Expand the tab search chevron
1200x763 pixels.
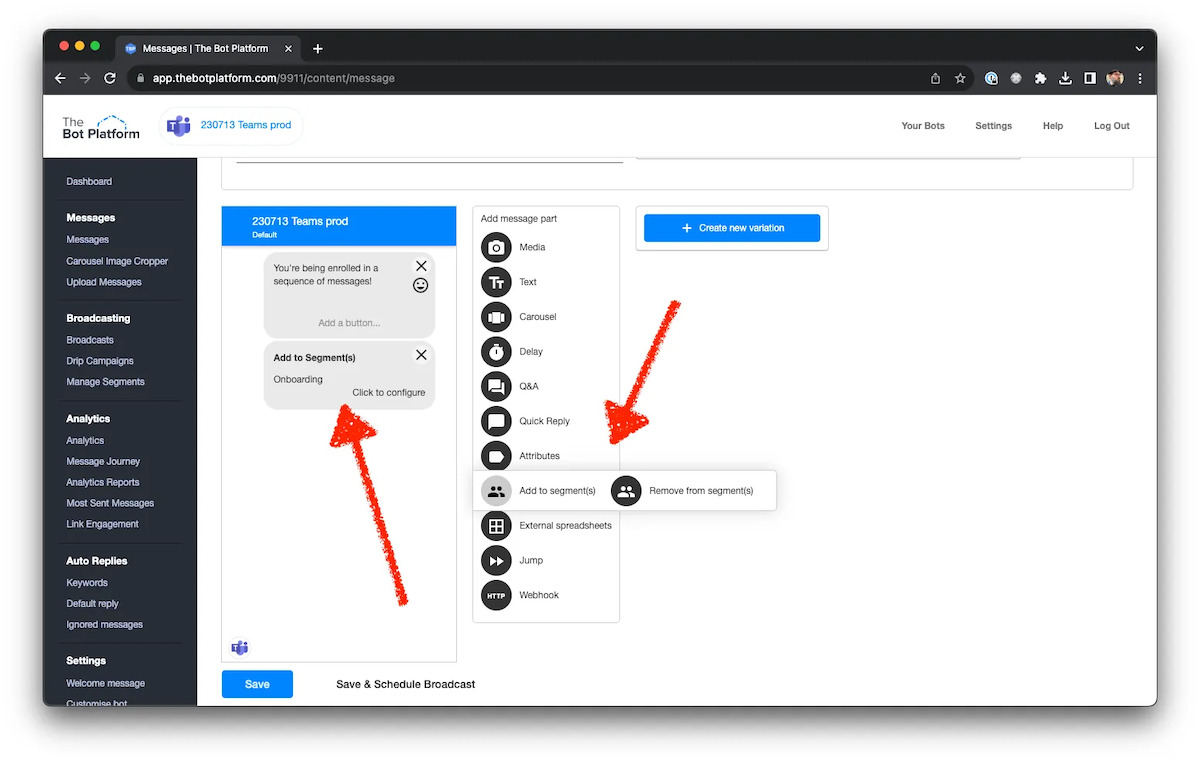[x=1140, y=48]
